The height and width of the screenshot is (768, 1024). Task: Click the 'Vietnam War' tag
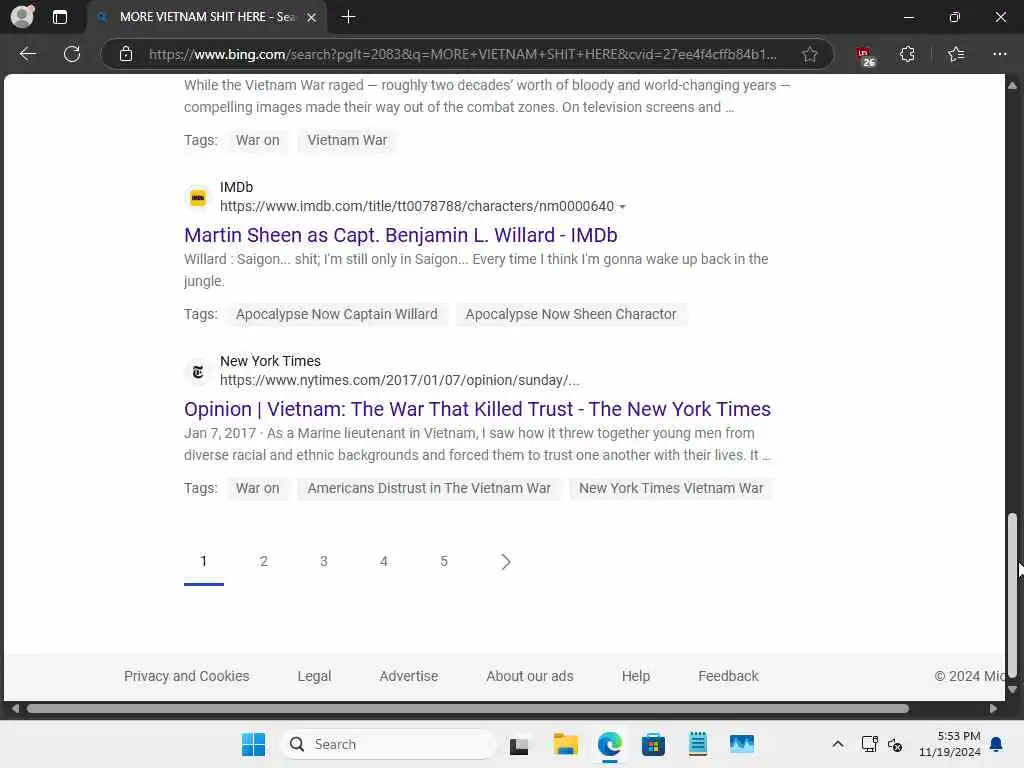(x=347, y=140)
